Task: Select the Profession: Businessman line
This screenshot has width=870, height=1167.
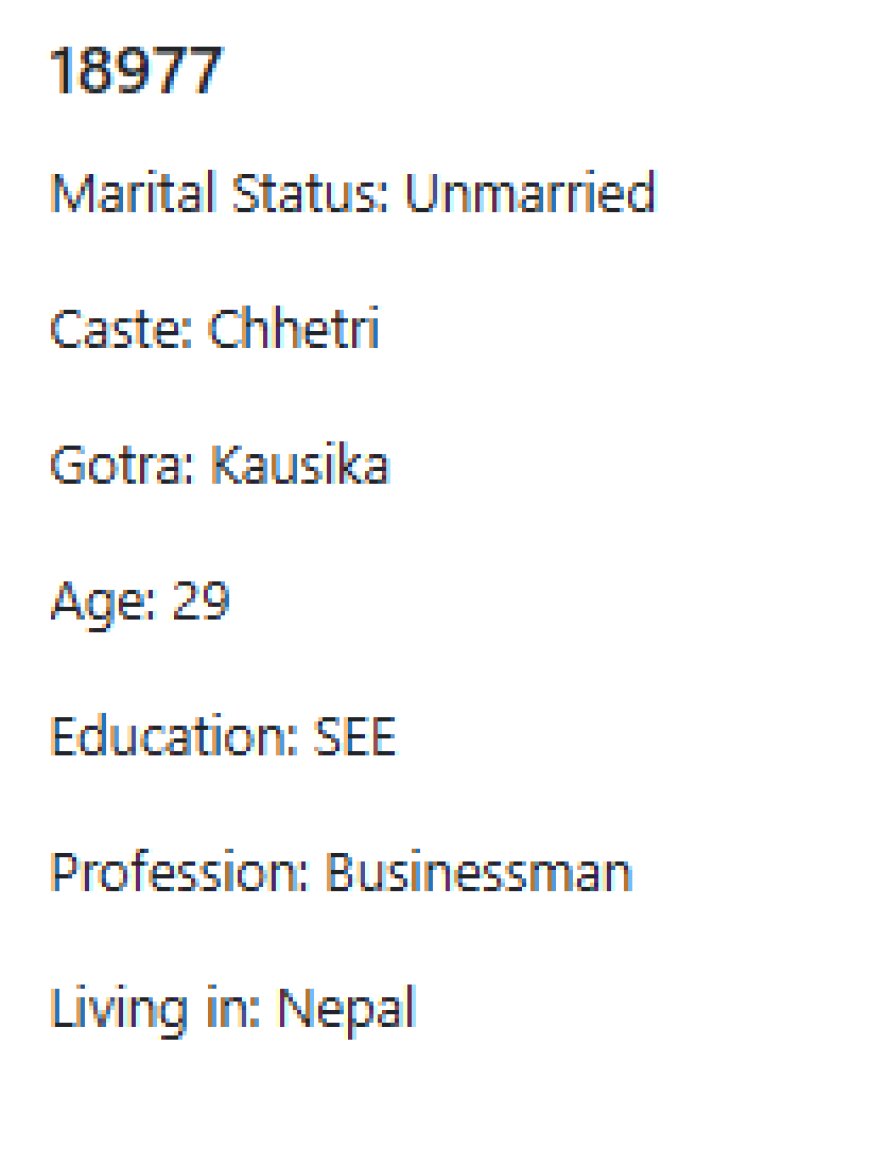Action: tap(341, 872)
